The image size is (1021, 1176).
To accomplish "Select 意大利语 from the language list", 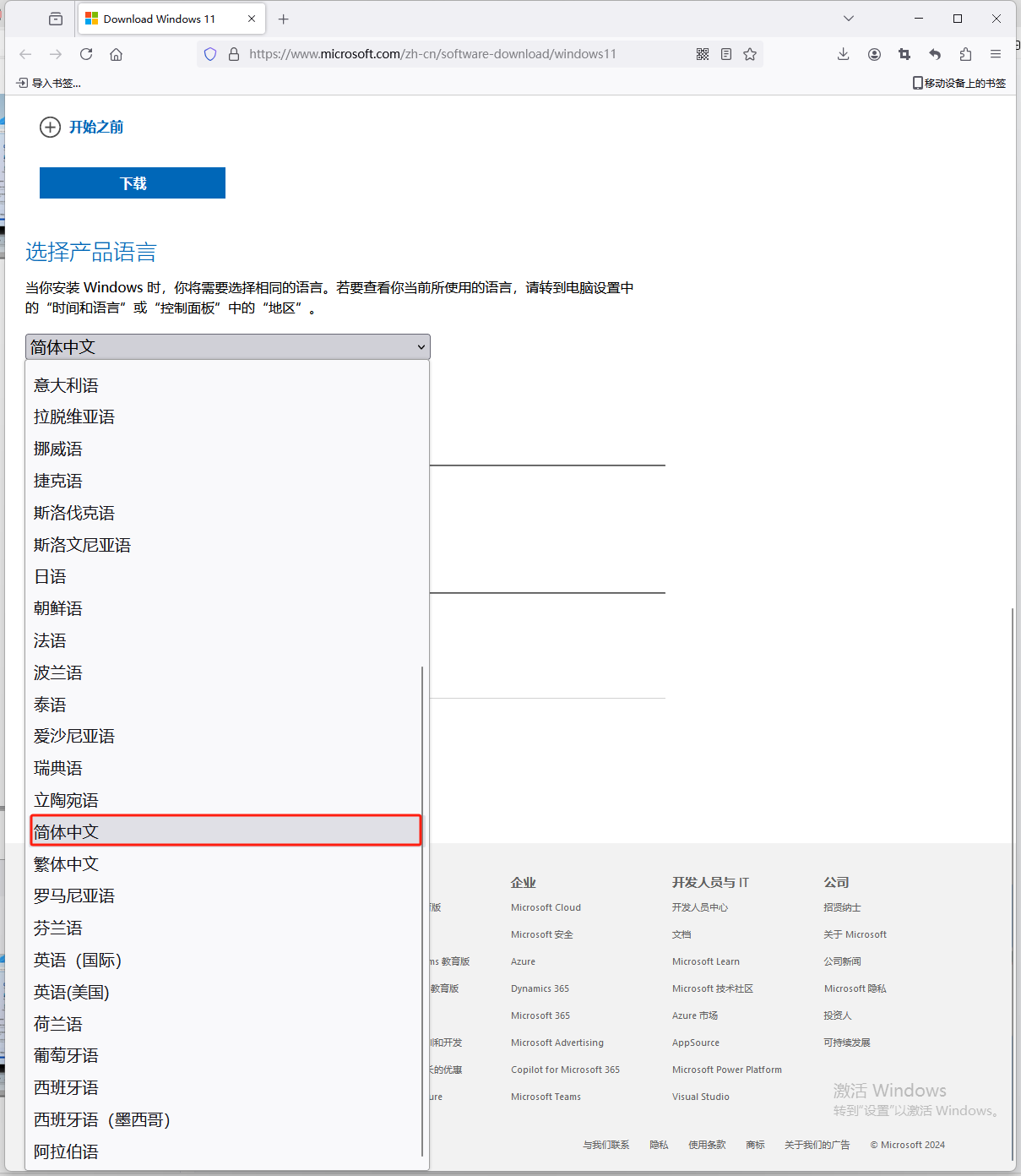I will click(x=224, y=385).
